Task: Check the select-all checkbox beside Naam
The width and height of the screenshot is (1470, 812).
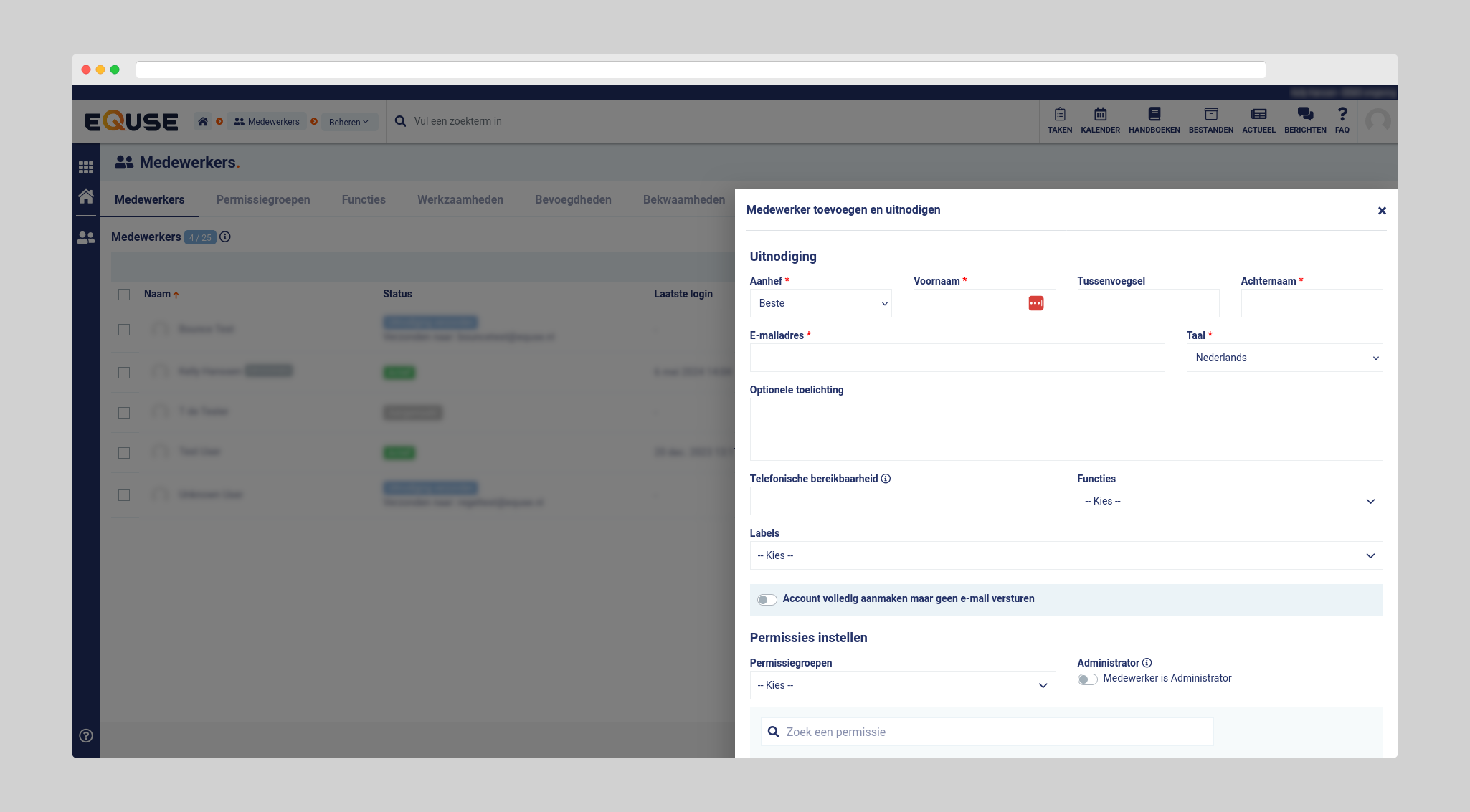Action: [x=124, y=295]
